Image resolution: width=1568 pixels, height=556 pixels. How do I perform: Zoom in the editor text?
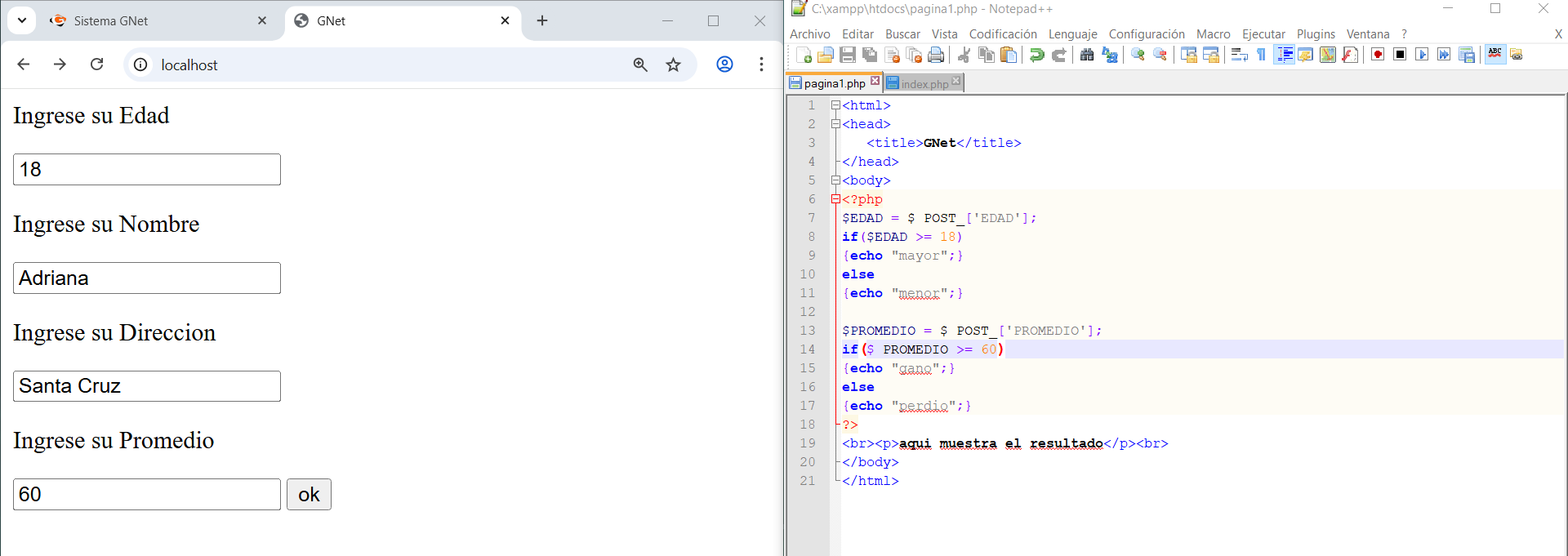point(1138,55)
